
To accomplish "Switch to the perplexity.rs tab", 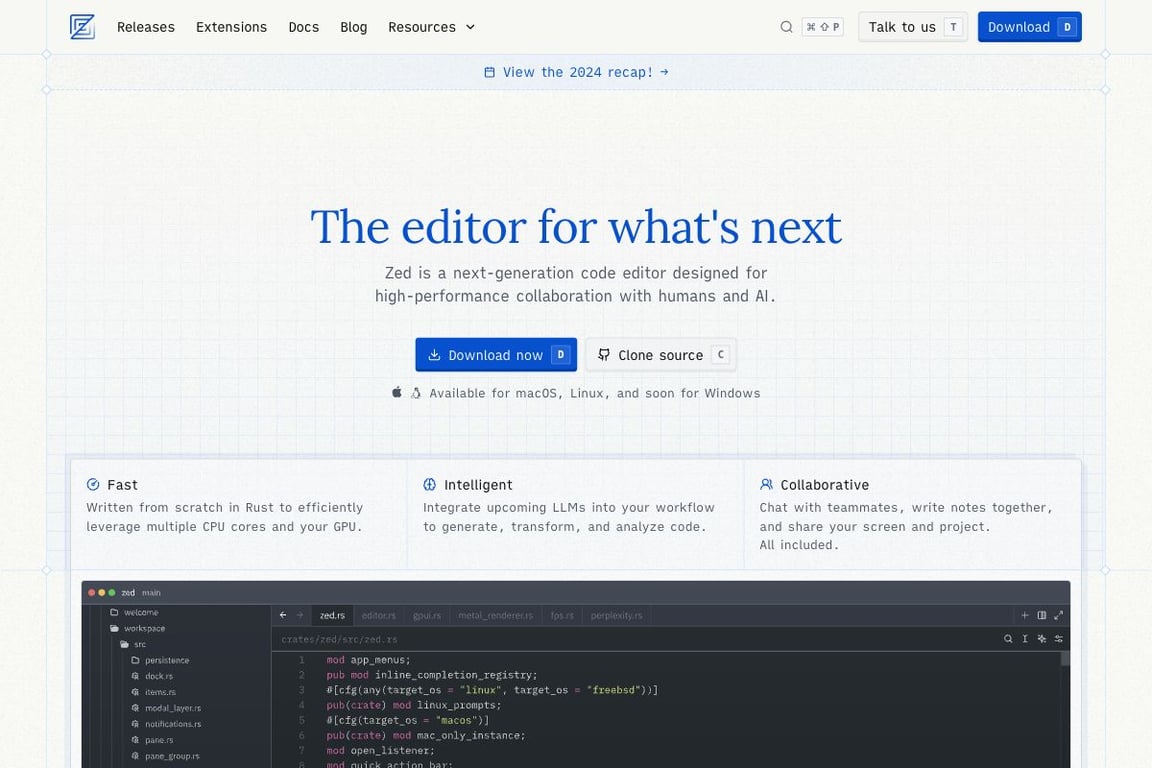I will (616, 615).
